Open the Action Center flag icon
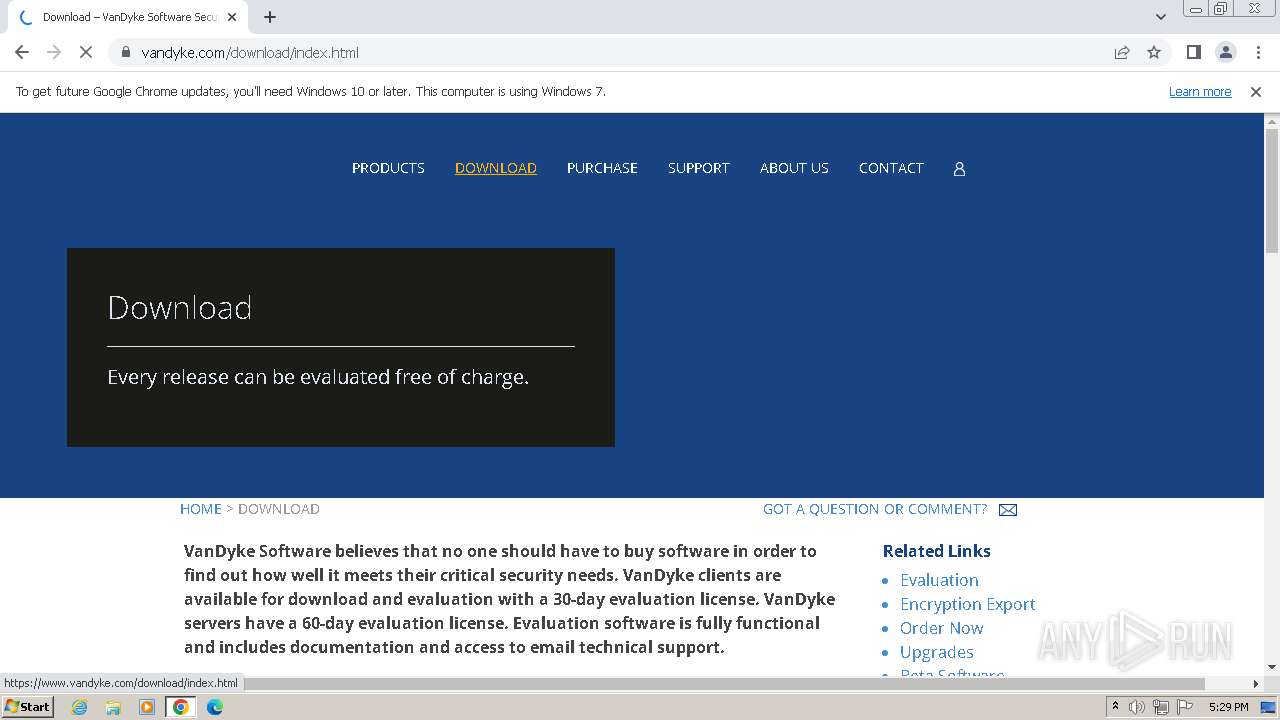 (x=1184, y=707)
